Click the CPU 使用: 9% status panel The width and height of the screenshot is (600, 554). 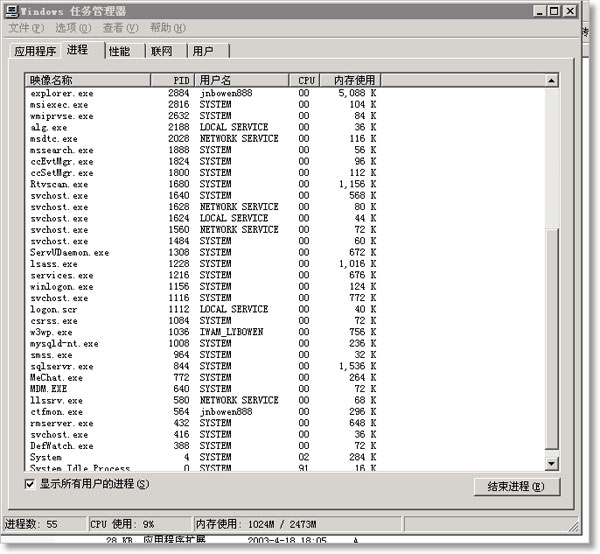(140, 524)
